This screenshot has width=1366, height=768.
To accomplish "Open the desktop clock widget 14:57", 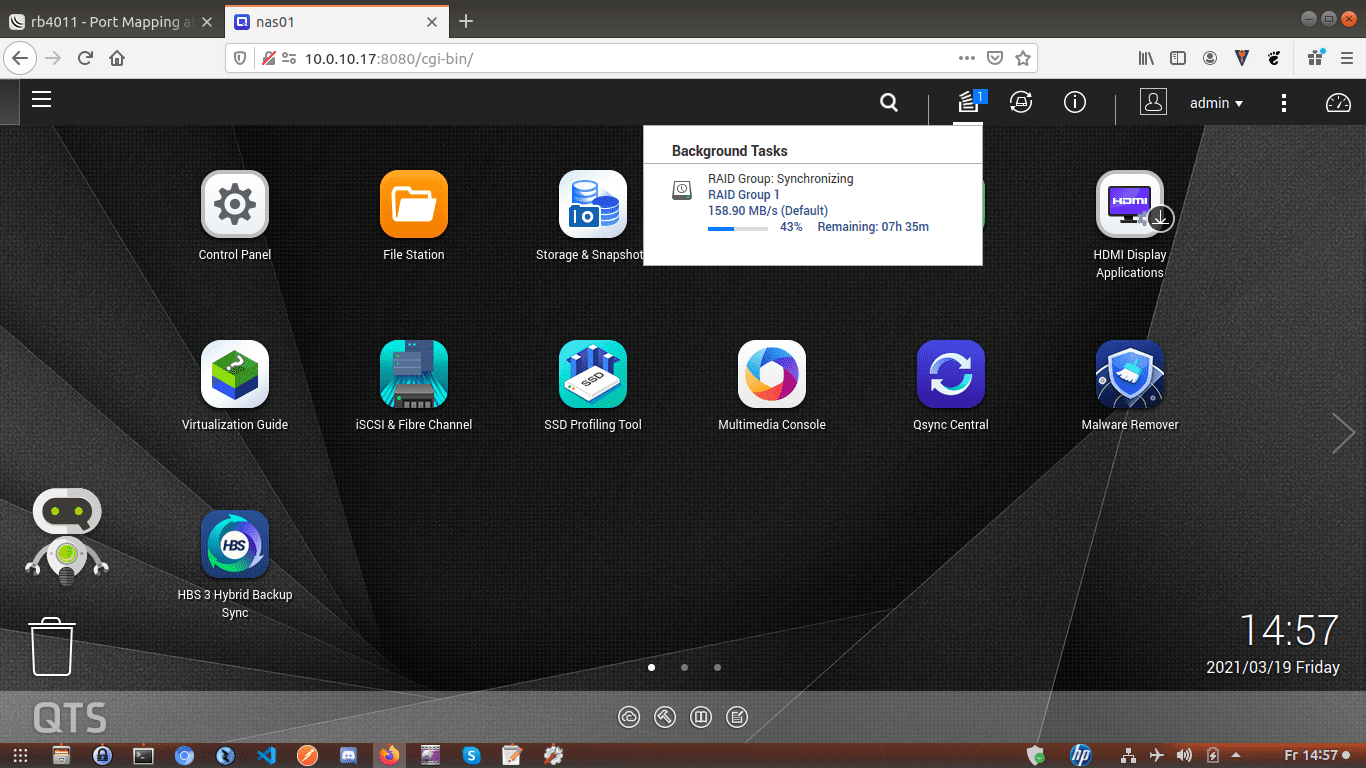I will (x=1288, y=630).
